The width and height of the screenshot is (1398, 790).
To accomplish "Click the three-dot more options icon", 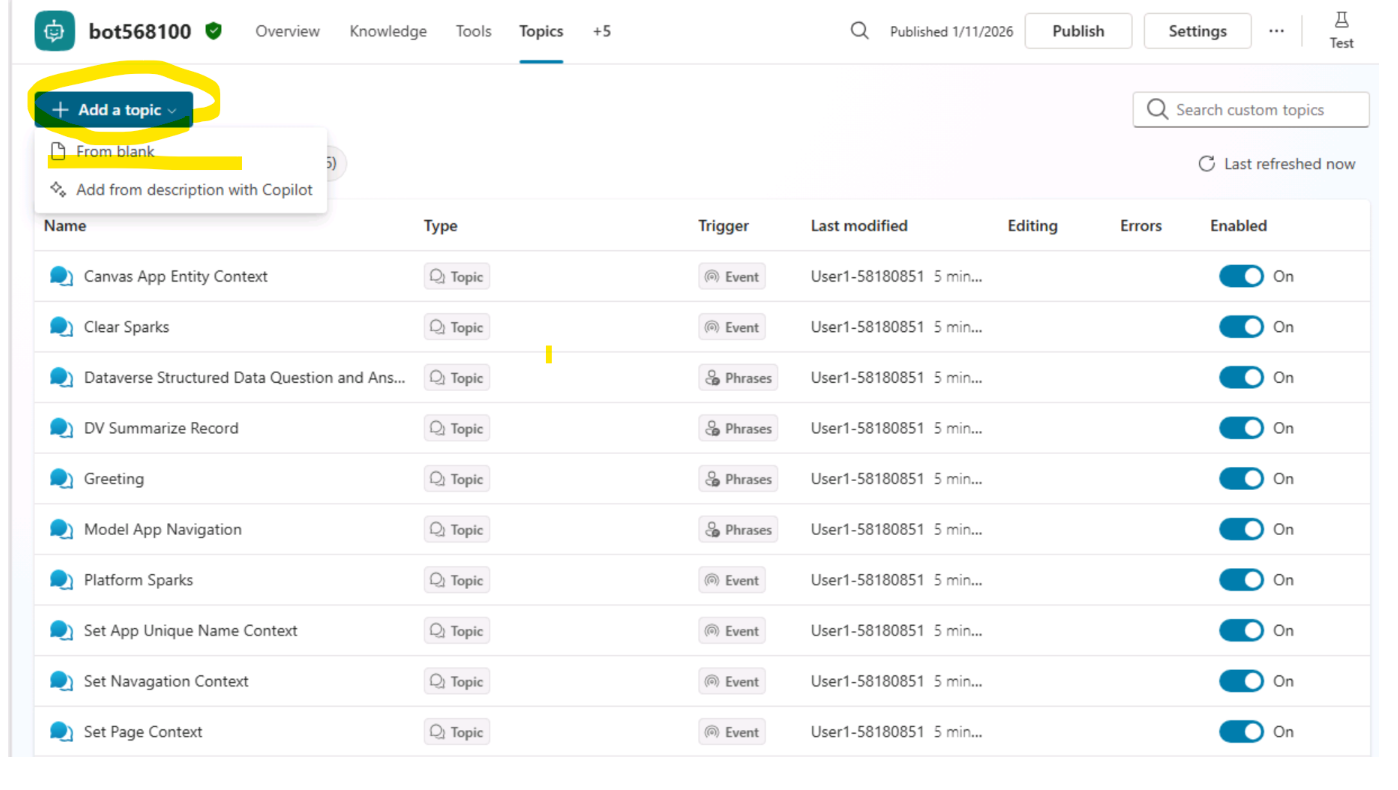I will [1276, 31].
